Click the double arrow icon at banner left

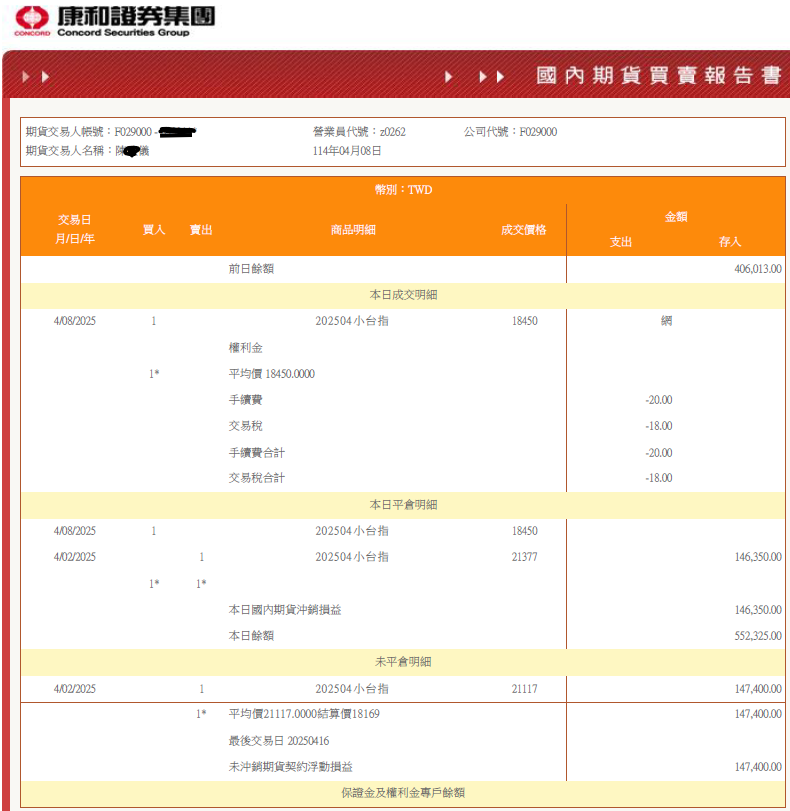point(36,77)
